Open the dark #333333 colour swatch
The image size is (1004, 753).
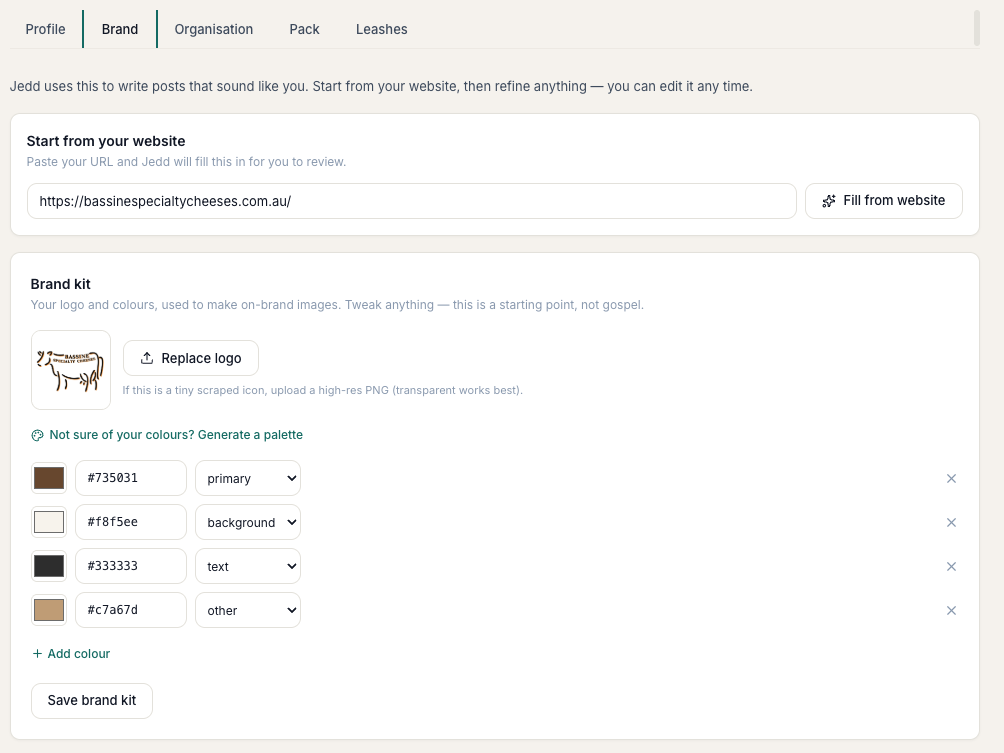coord(49,566)
